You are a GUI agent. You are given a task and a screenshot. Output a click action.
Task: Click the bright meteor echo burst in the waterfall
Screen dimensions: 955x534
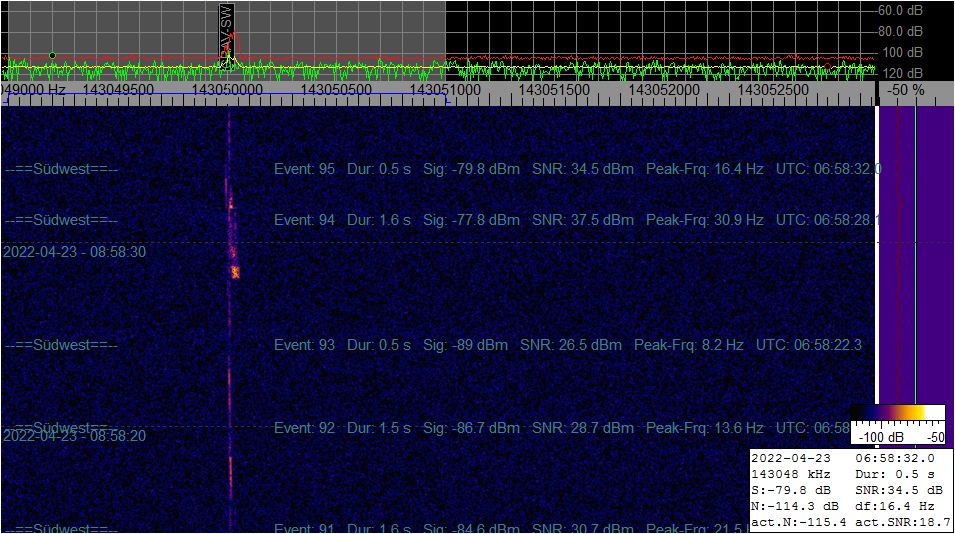[x=235, y=272]
